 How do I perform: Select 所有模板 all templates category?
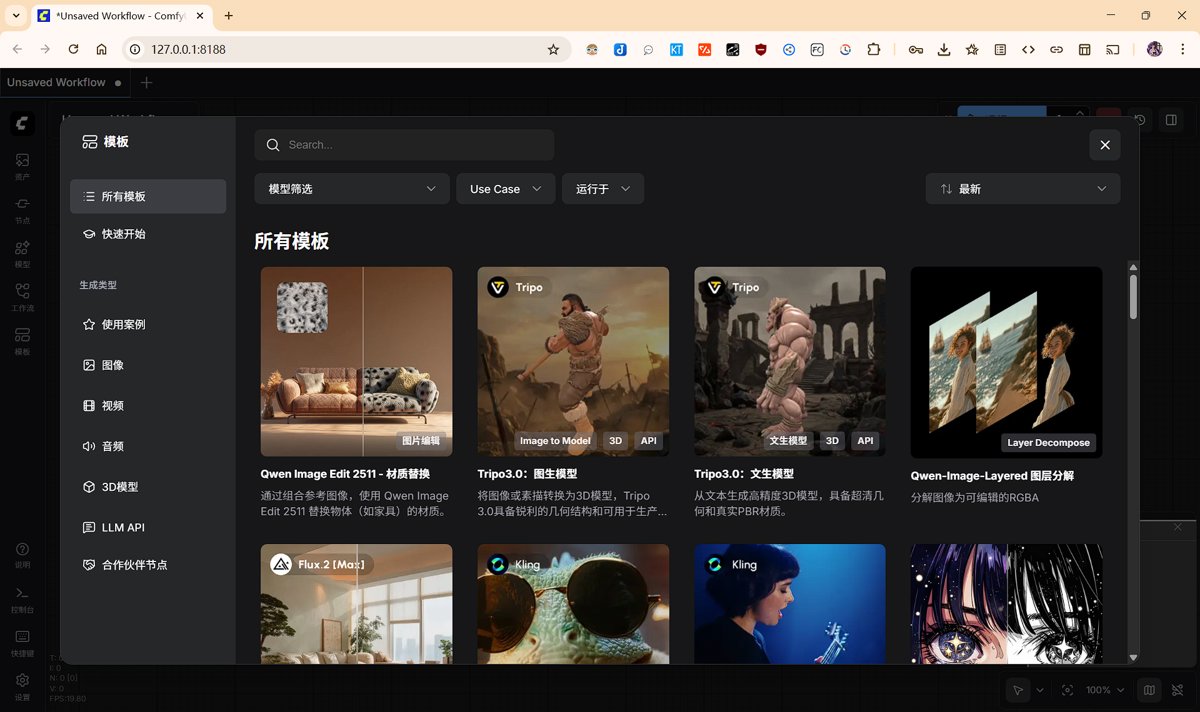[x=148, y=196]
